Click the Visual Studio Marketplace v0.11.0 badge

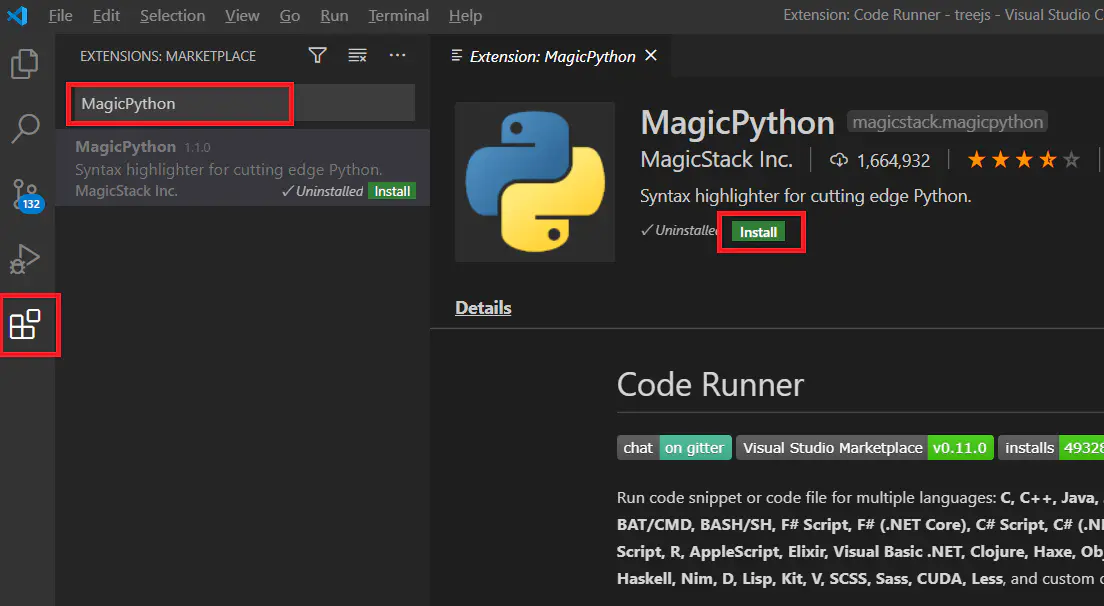point(864,448)
